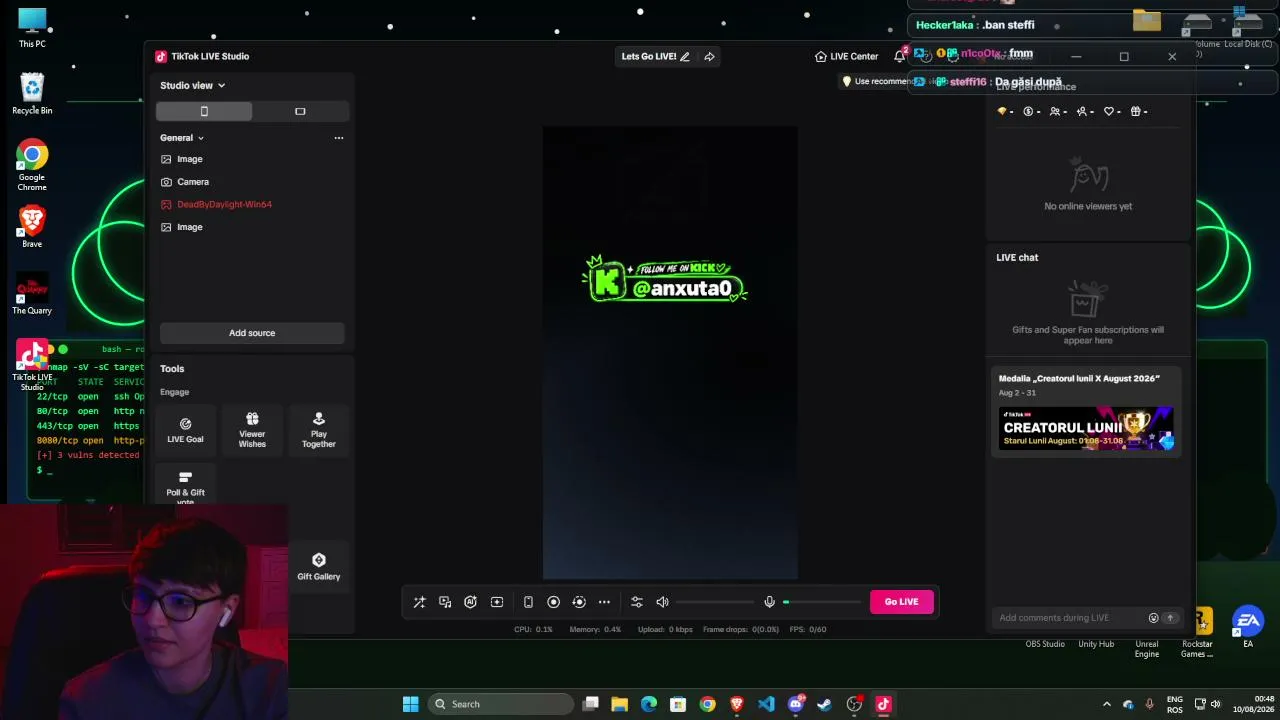The width and height of the screenshot is (1280, 720).
Task: Click the phone icon in bottom toolbar
Action: [528, 602]
